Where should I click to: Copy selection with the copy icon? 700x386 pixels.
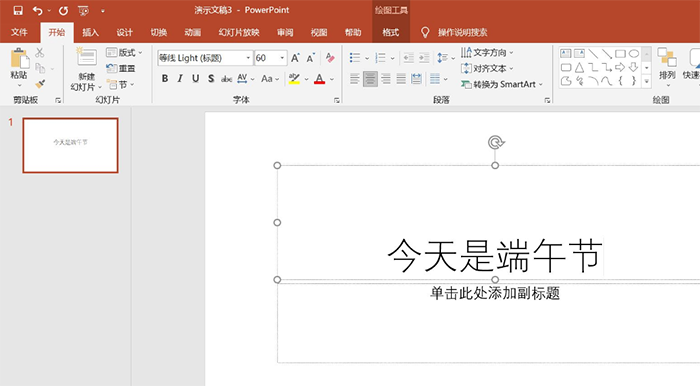pos(40,68)
